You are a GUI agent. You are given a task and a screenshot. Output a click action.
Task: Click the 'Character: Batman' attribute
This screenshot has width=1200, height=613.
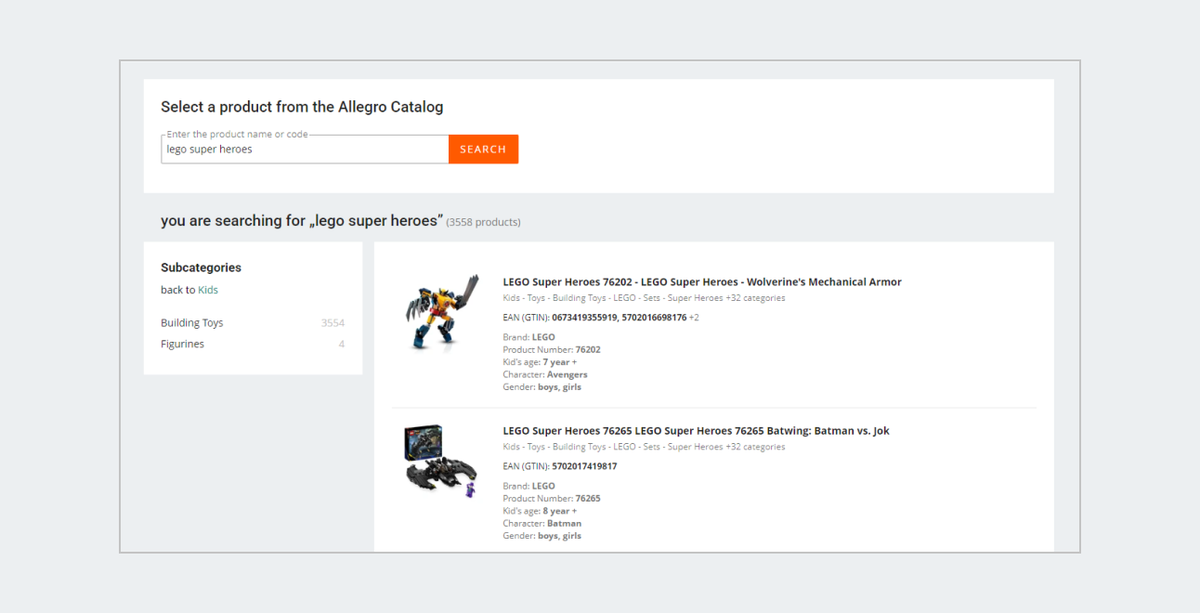coord(542,524)
